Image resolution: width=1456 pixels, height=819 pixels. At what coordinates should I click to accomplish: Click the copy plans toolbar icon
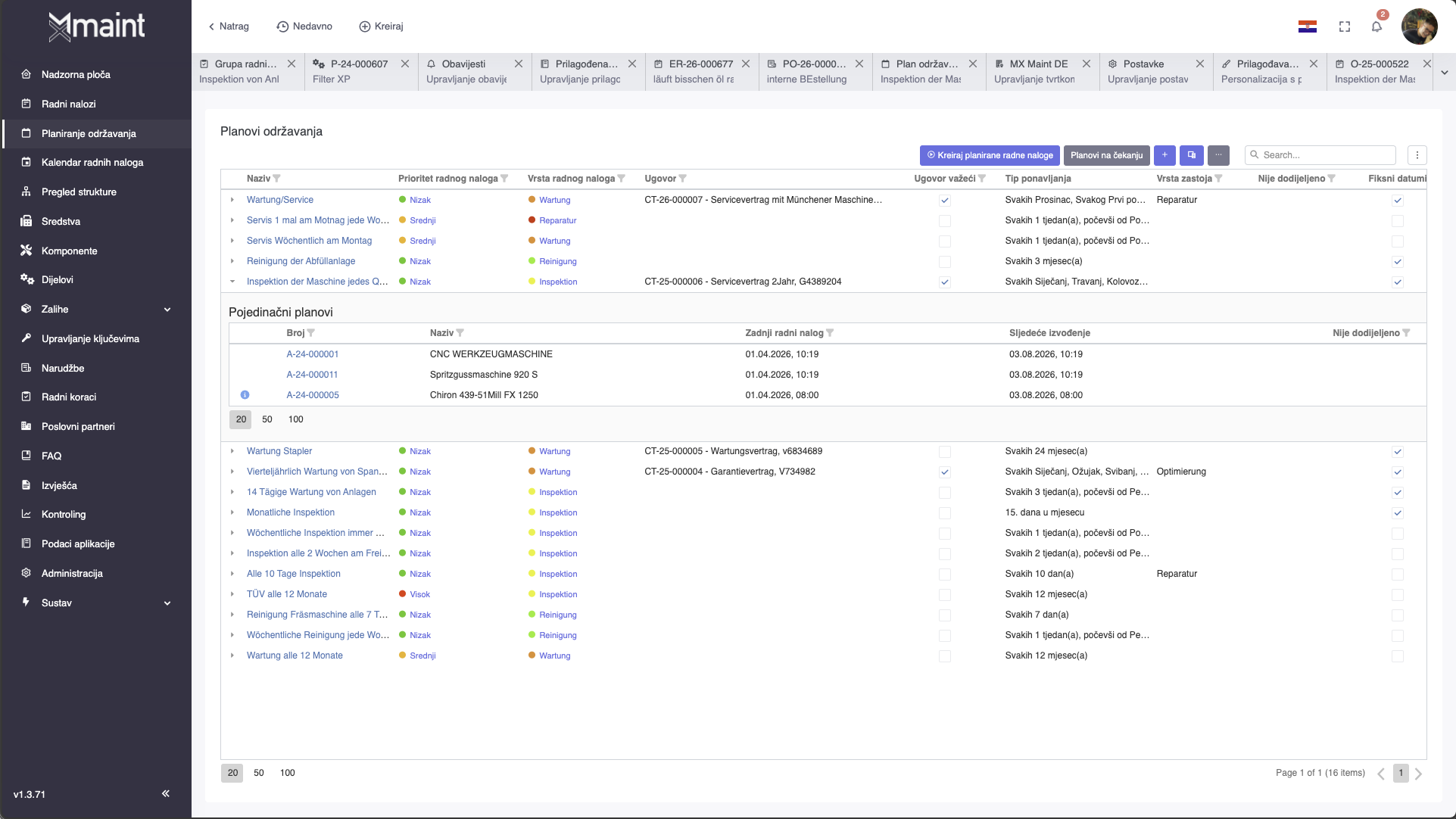coord(1192,155)
